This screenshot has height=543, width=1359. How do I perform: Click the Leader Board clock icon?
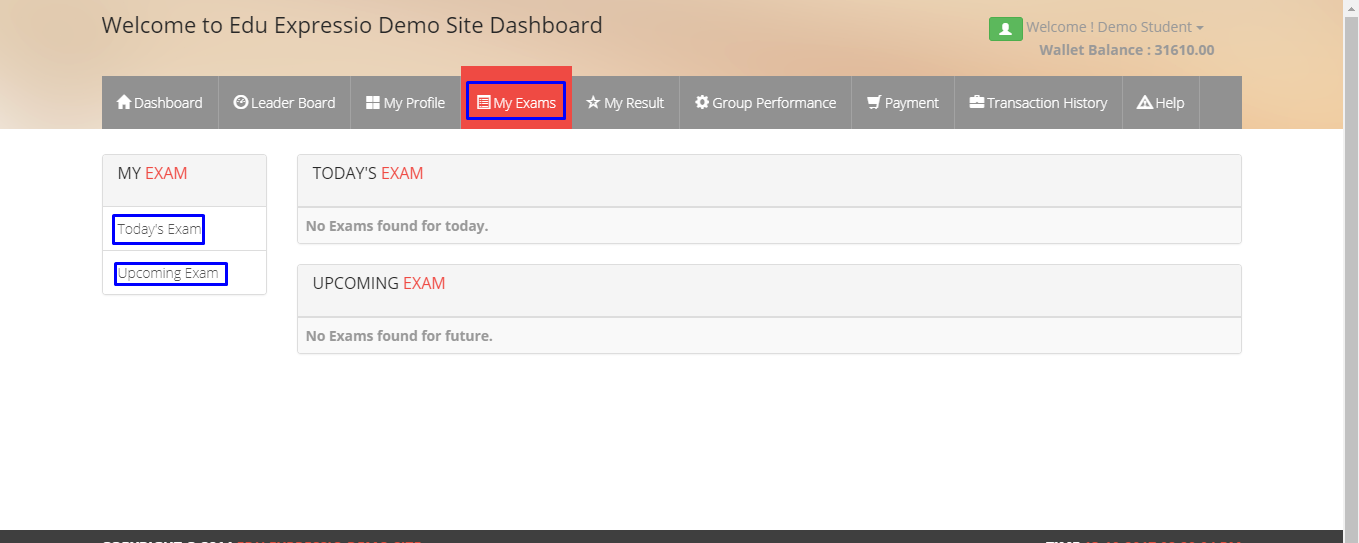pos(241,102)
